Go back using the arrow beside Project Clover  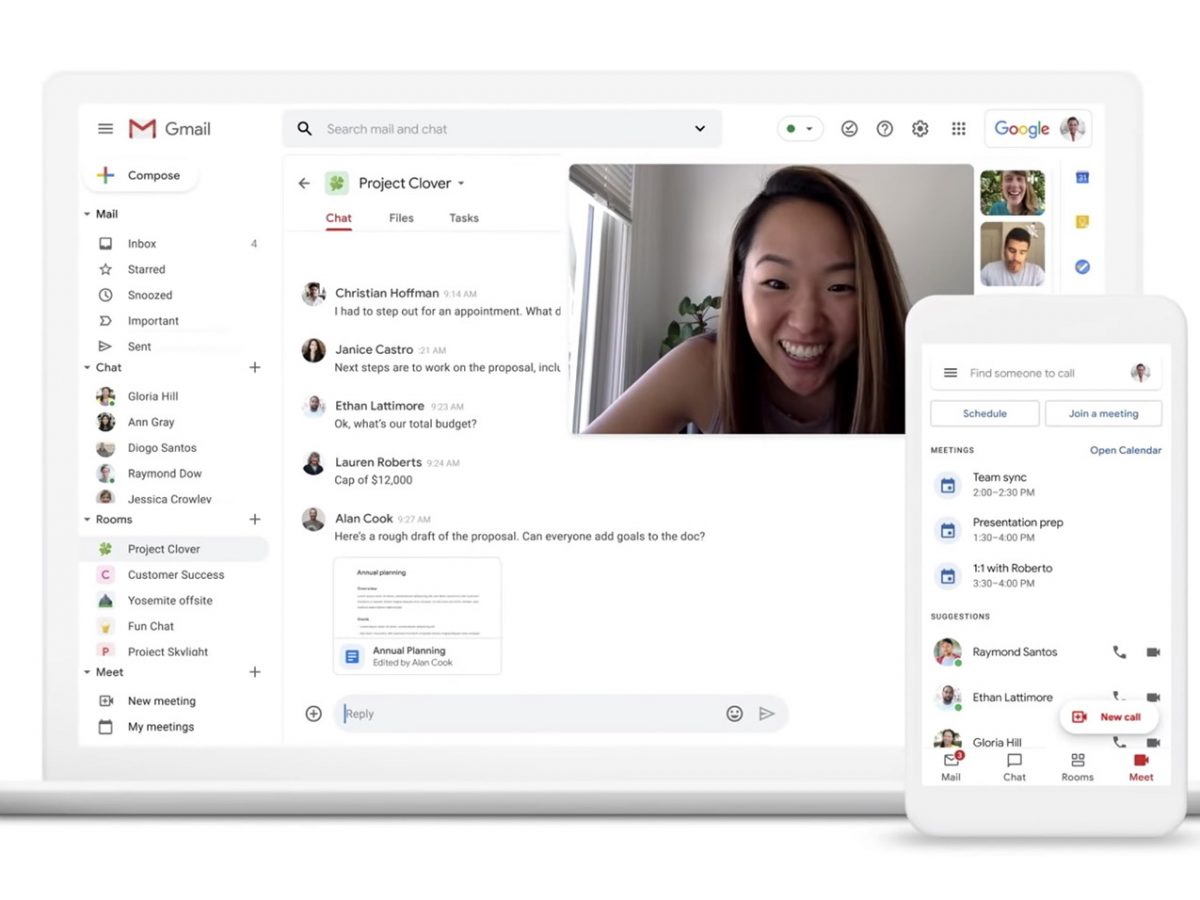pos(304,183)
